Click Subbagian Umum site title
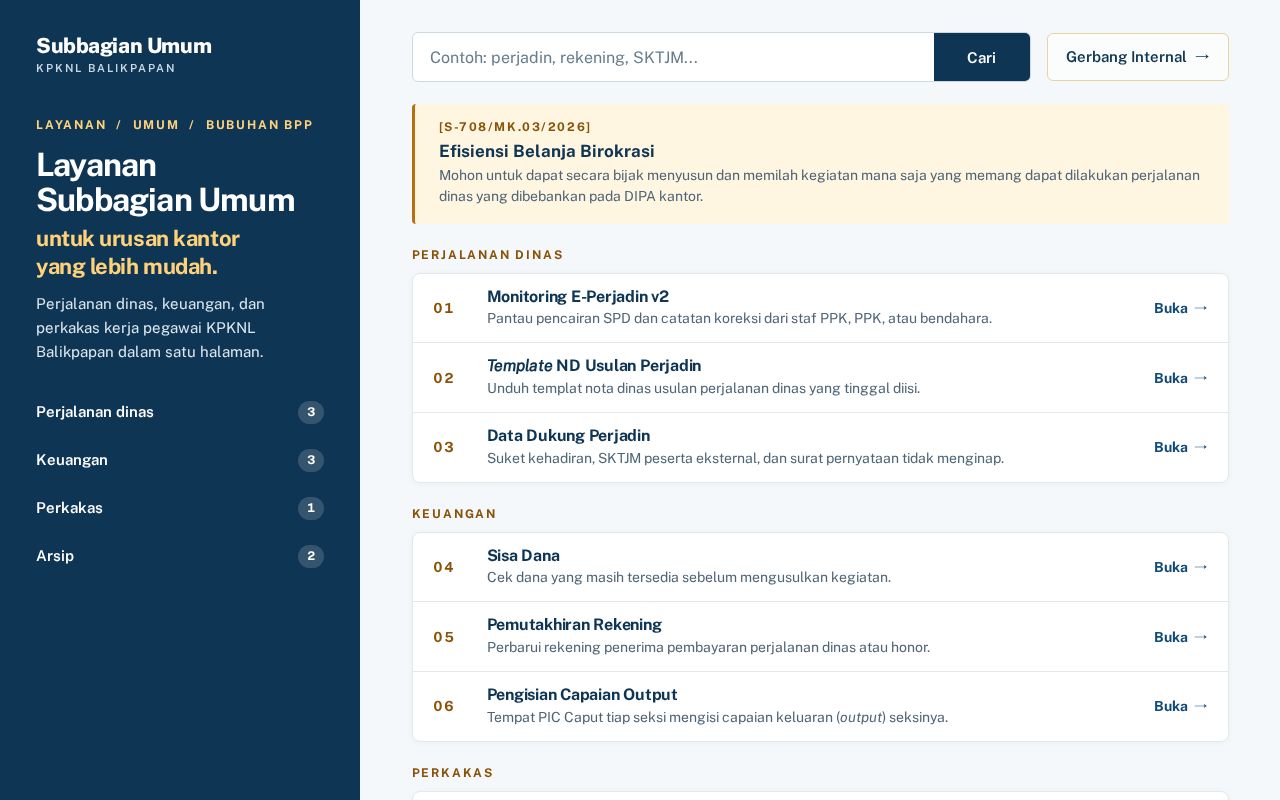 (x=124, y=46)
